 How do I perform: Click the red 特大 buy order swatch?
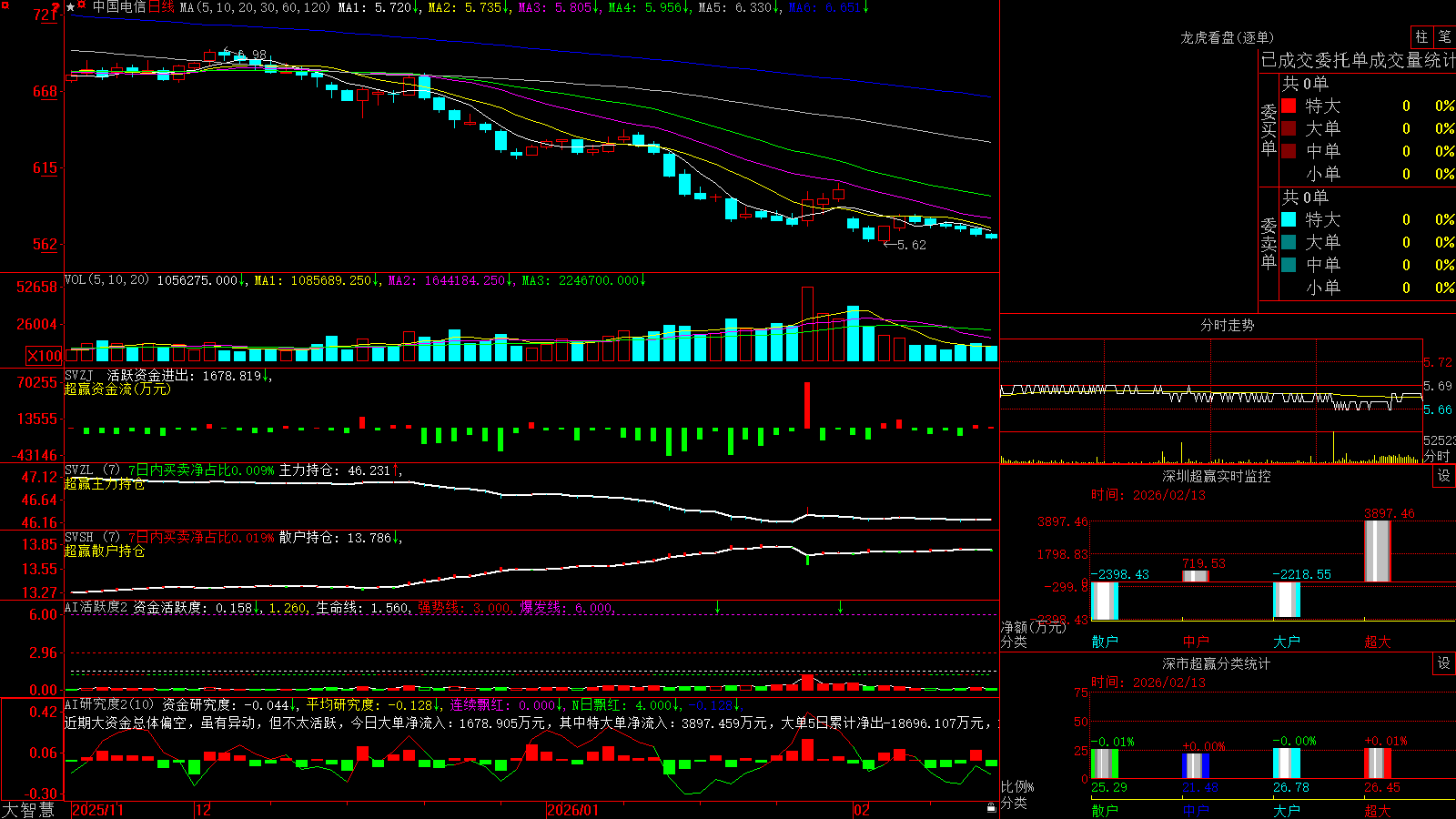click(1289, 106)
